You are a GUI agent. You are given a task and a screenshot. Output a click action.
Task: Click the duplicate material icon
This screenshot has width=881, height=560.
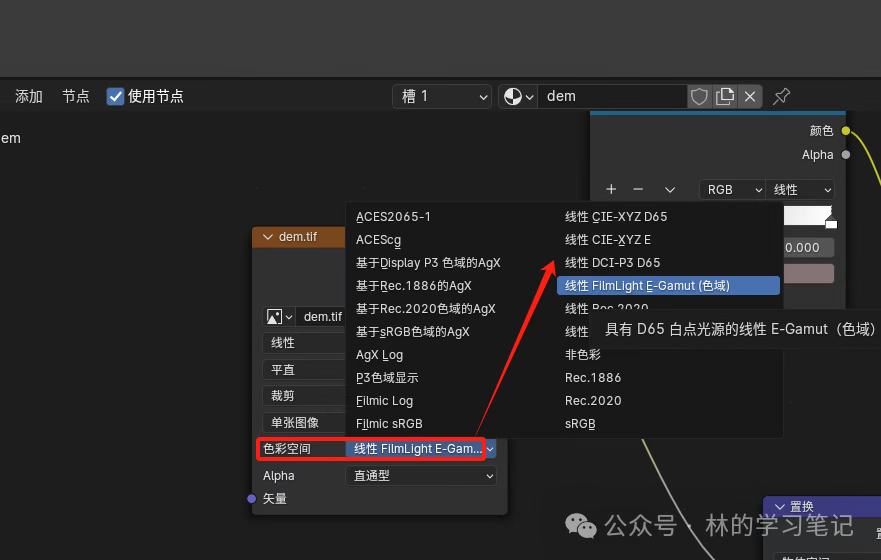[725, 96]
